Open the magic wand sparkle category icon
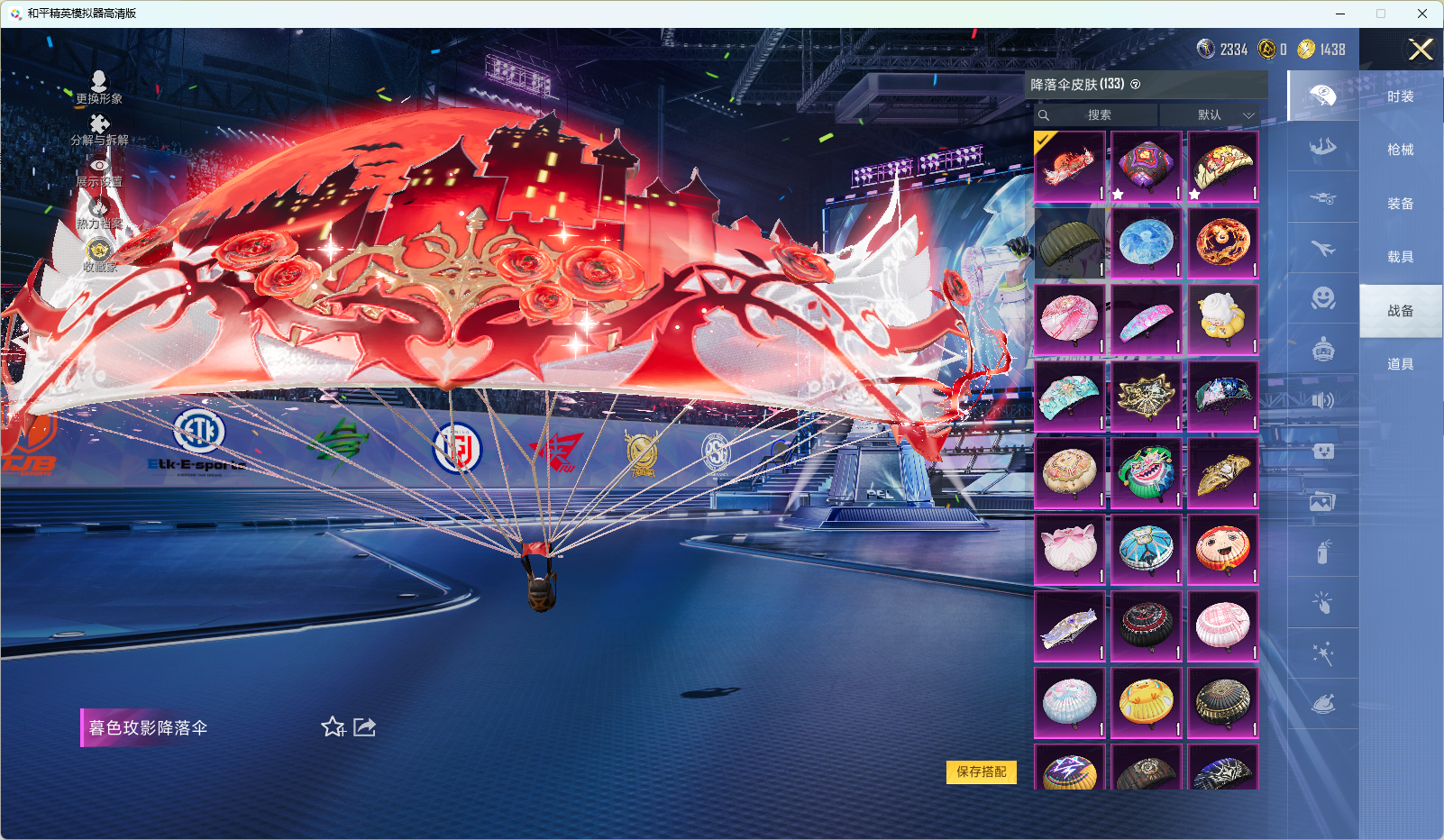 coord(1323,653)
